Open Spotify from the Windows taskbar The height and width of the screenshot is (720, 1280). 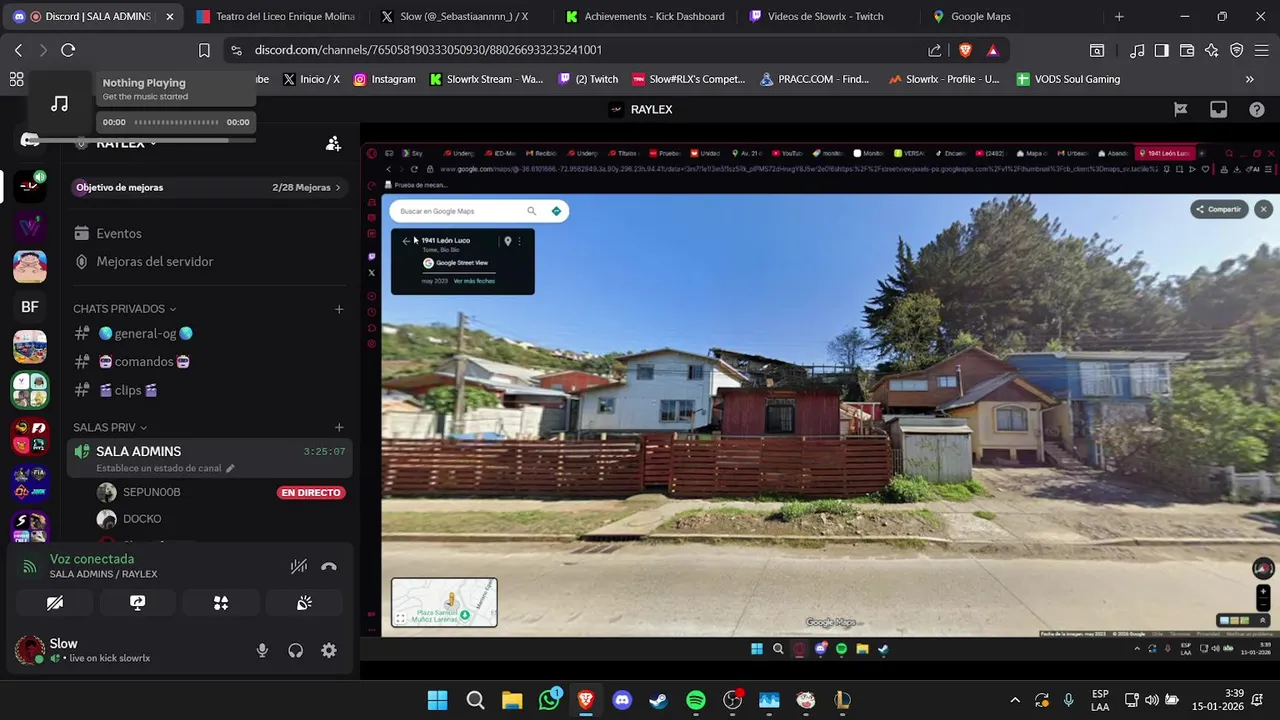tap(696, 700)
